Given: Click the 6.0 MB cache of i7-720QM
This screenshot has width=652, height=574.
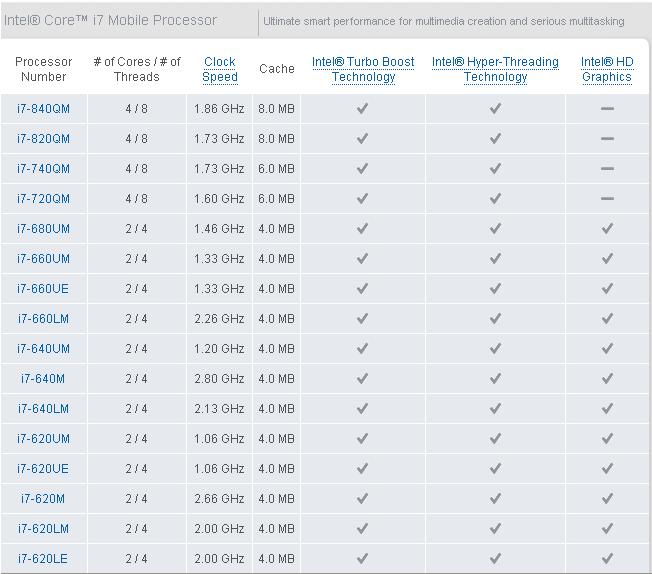Looking at the screenshot, I should coord(277,198).
